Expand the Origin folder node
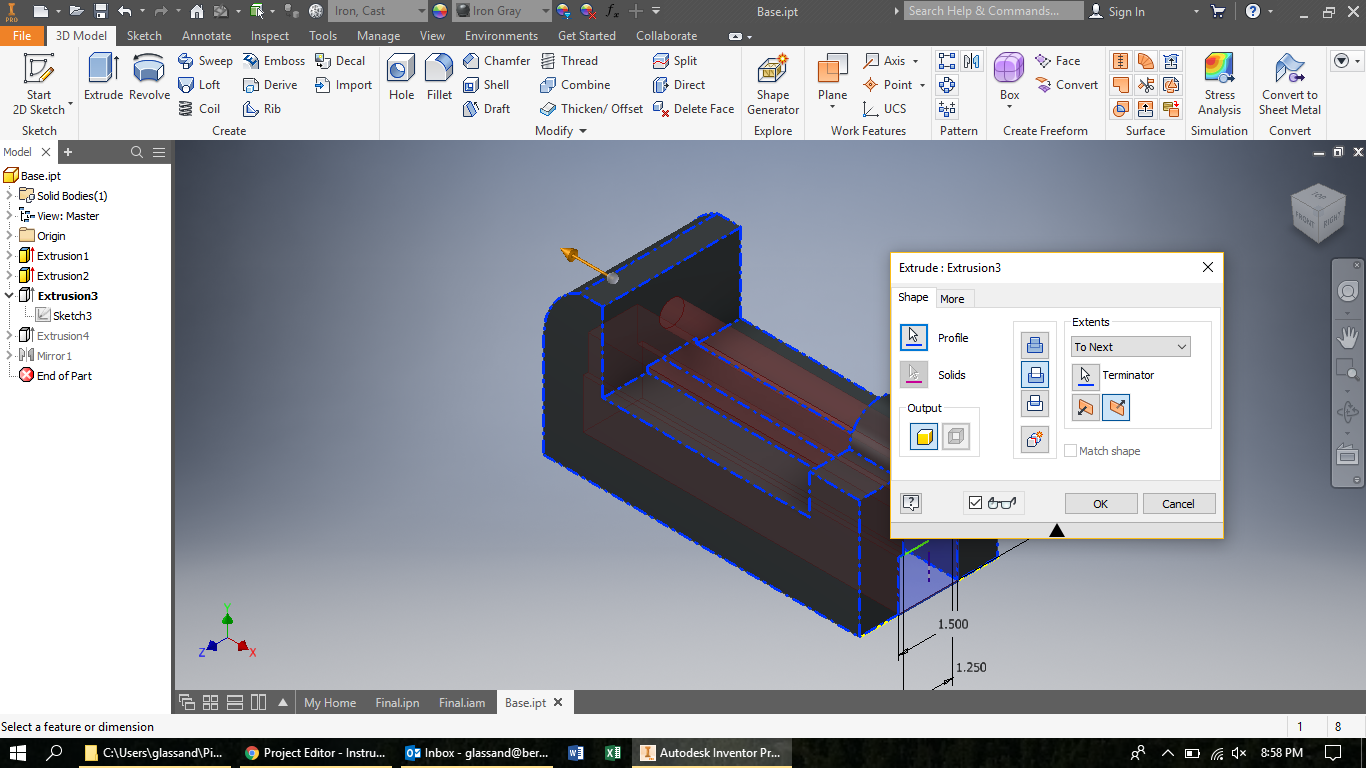This screenshot has width=1366, height=768. pyautogui.click(x=10, y=236)
